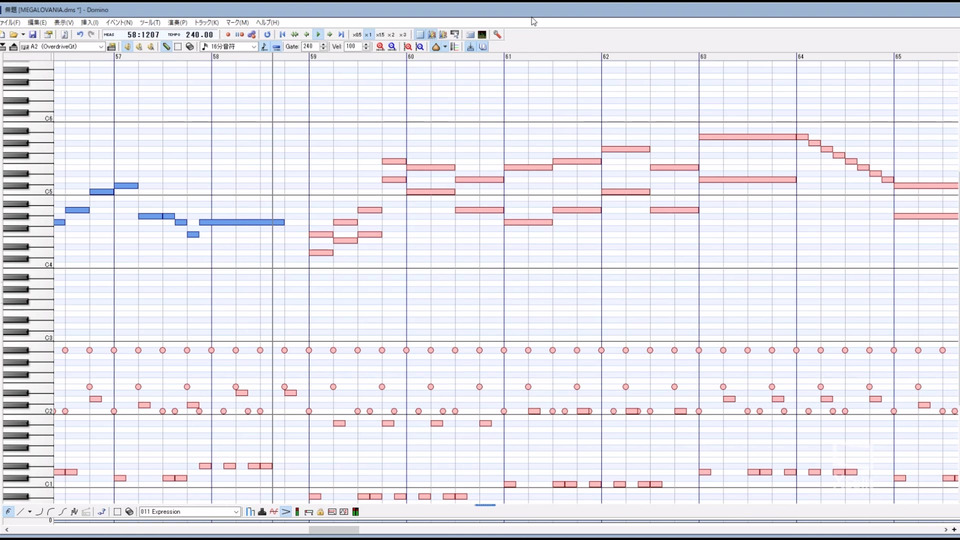Image resolution: width=960 pixels, height=540 pixels.
Task: Select the eraser in bottom event toolbar
Action: coord(129,512)
